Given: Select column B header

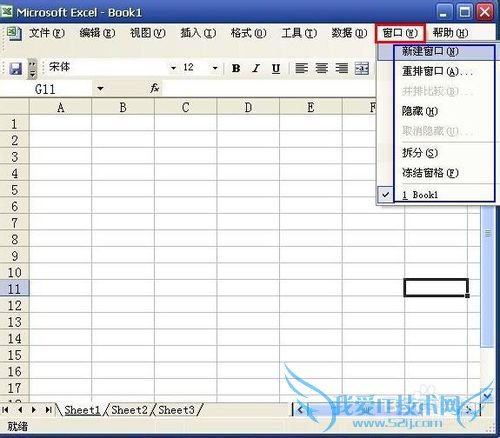Looking at the screenshot, I should [123, 107].
